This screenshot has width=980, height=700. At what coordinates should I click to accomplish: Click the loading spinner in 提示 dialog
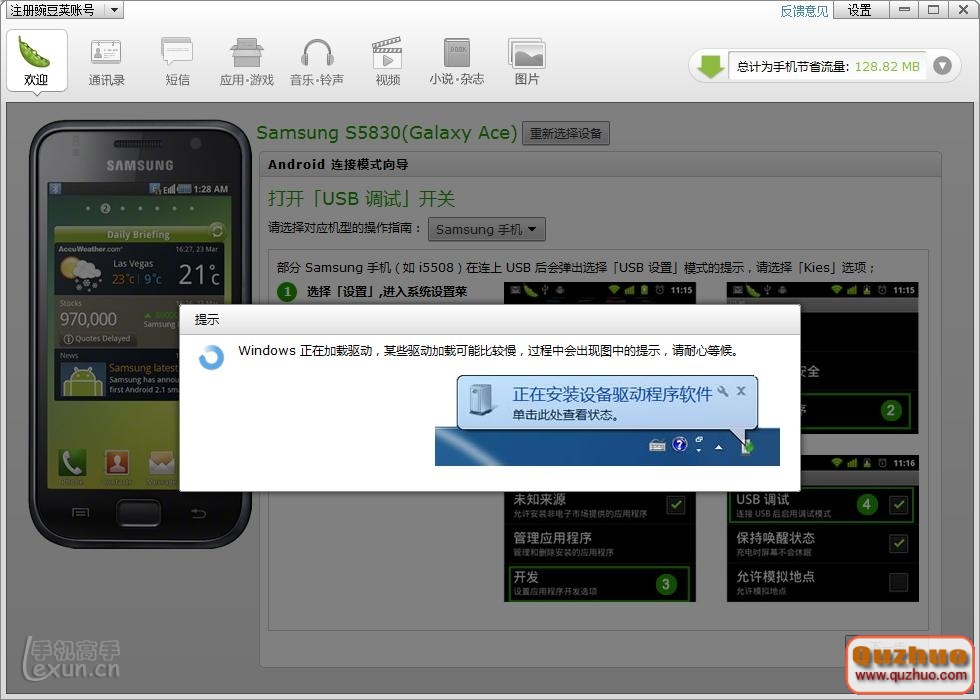tap(211, 358)
